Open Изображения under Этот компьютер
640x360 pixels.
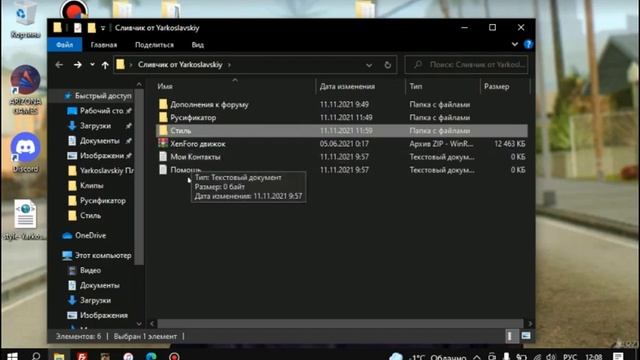coord(104,316)
